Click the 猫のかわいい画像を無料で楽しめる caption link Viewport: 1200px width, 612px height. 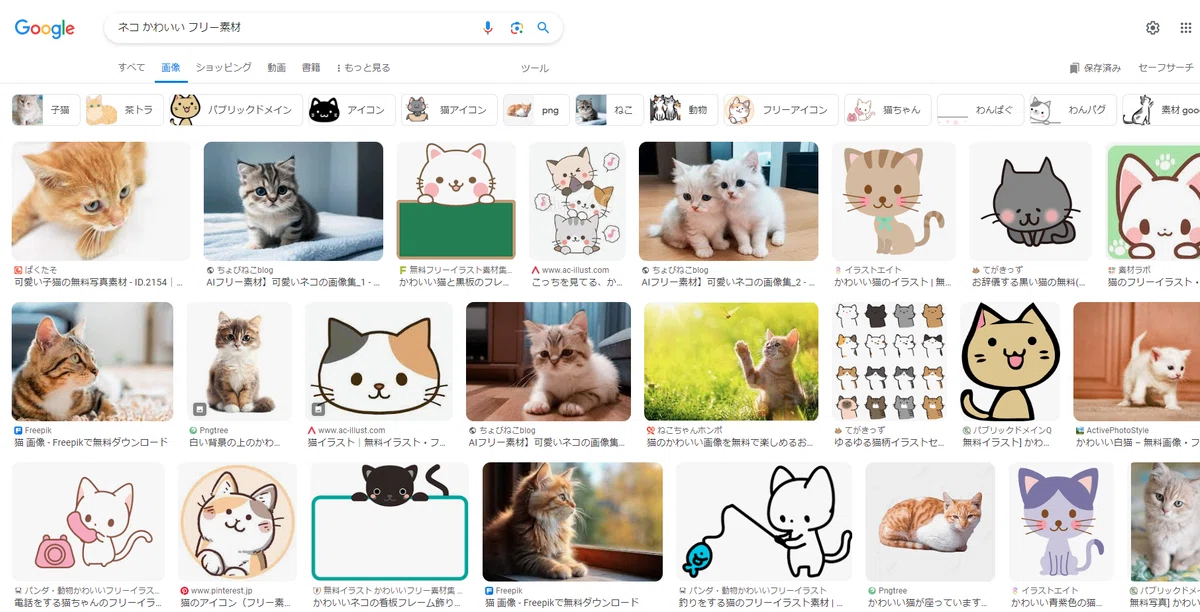coord(731,442)
